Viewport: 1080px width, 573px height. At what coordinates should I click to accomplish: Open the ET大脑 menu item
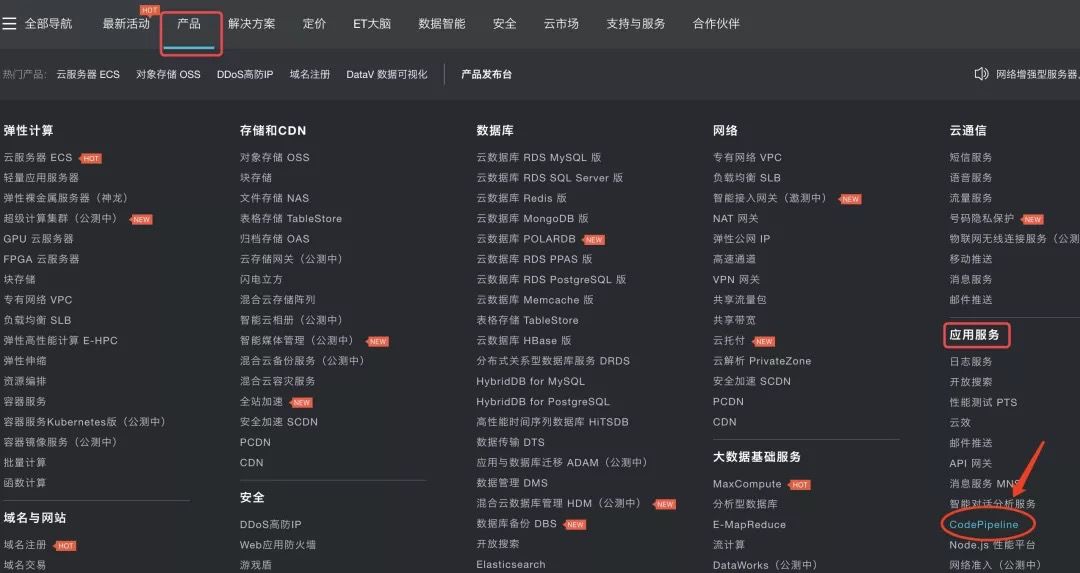(x=372, y=23)
